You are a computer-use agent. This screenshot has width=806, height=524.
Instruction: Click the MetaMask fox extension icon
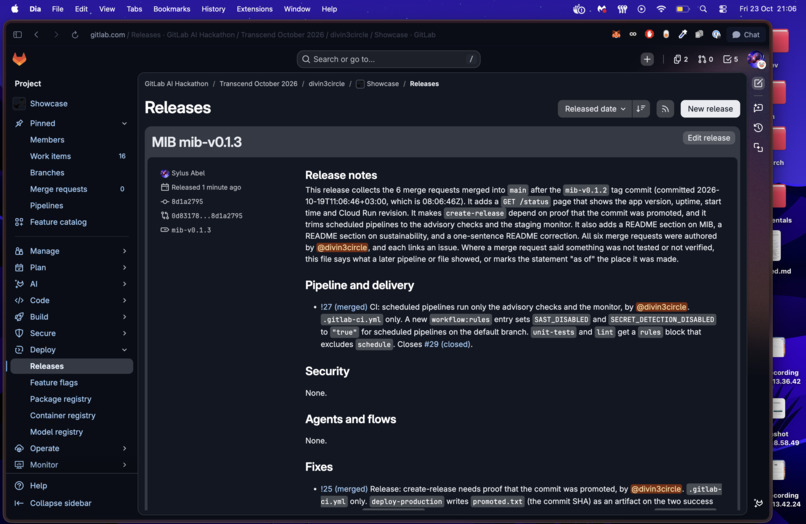pyautogui.click(x=616, y=34)
